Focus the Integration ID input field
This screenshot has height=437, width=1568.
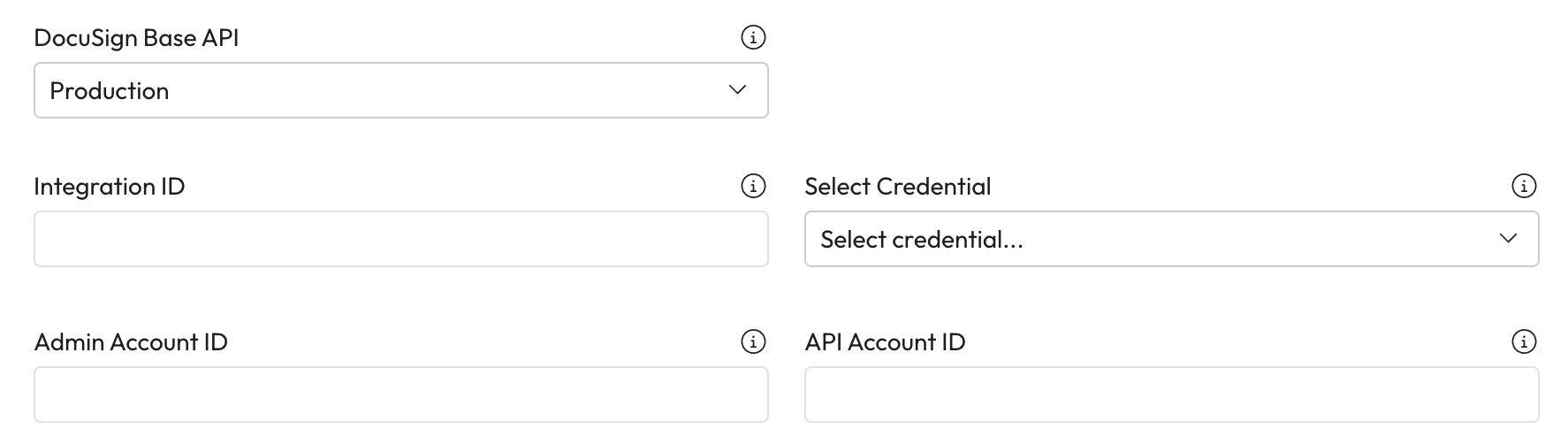(x=400, y=239)
